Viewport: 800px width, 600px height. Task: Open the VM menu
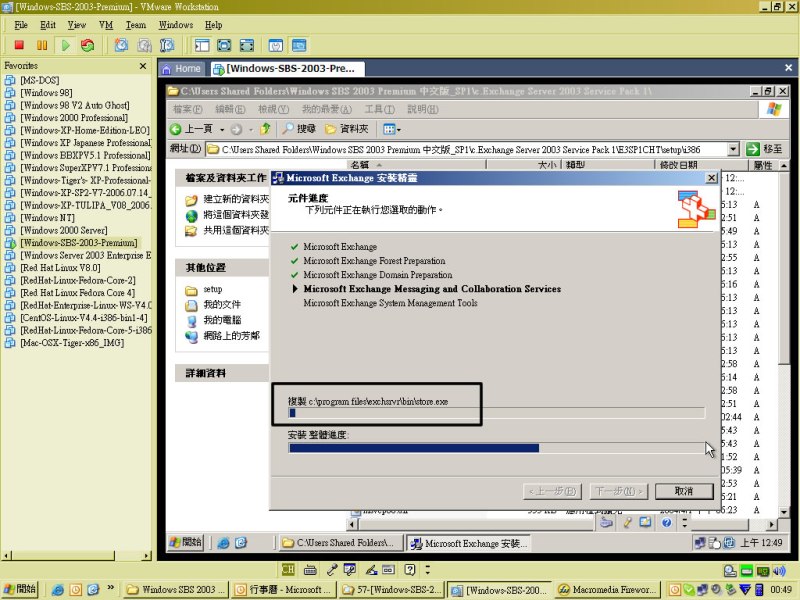pyautogui.click(x=106, y=25)
